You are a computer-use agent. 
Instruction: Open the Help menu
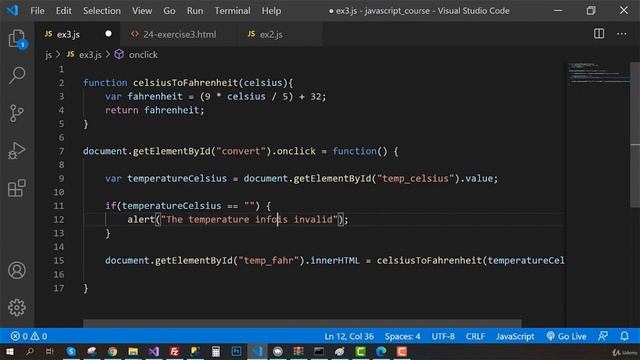(271, 11)
